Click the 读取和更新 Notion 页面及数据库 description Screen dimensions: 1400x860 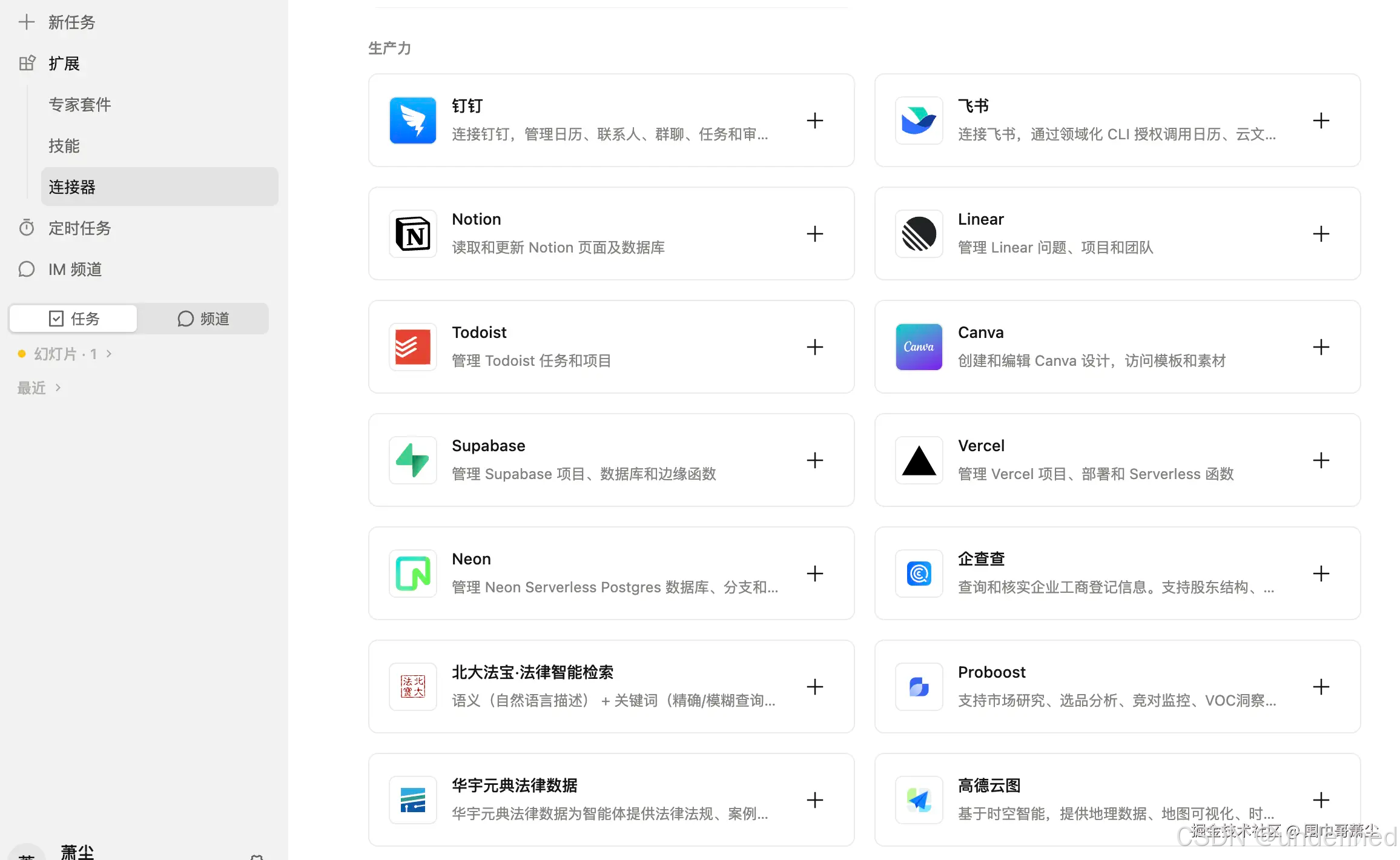tap(558, 248)
